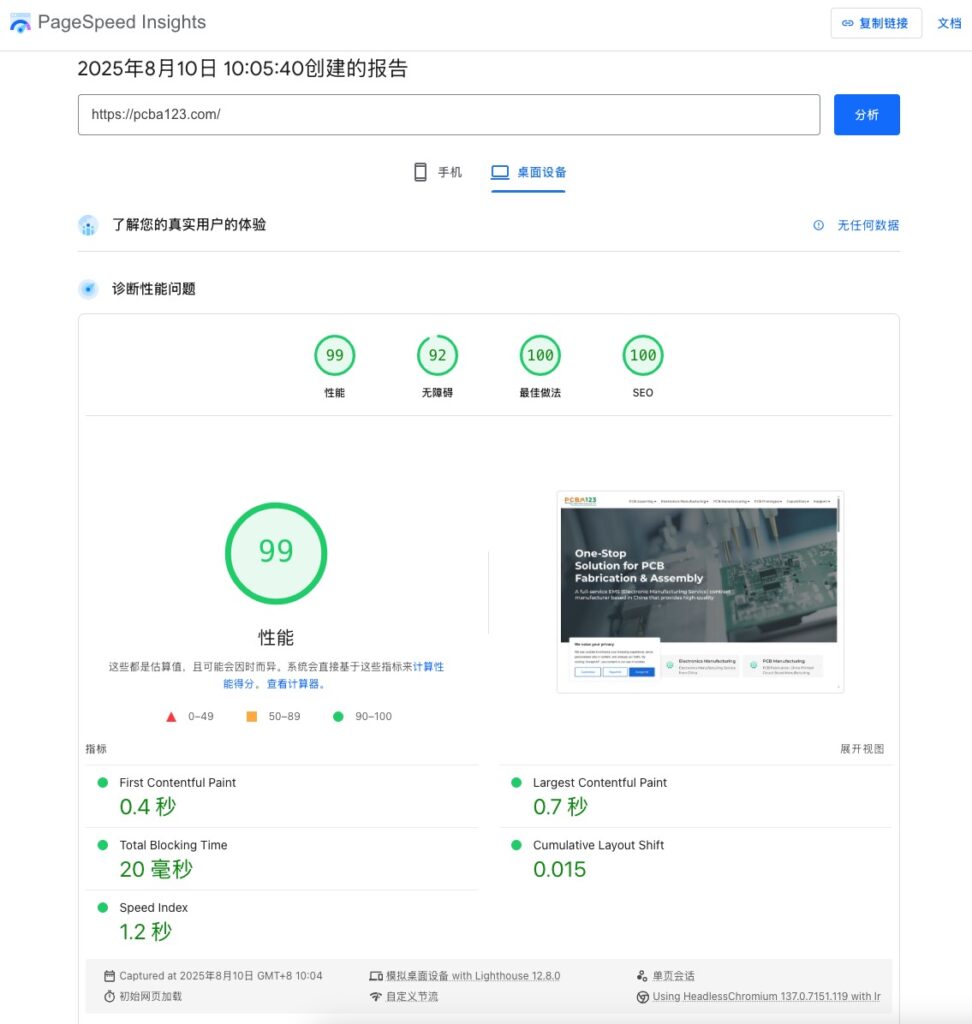The height and width of the screenshot is (1024, 972).
Task: Open the 文档 documentation link
Action: point(949,23)
